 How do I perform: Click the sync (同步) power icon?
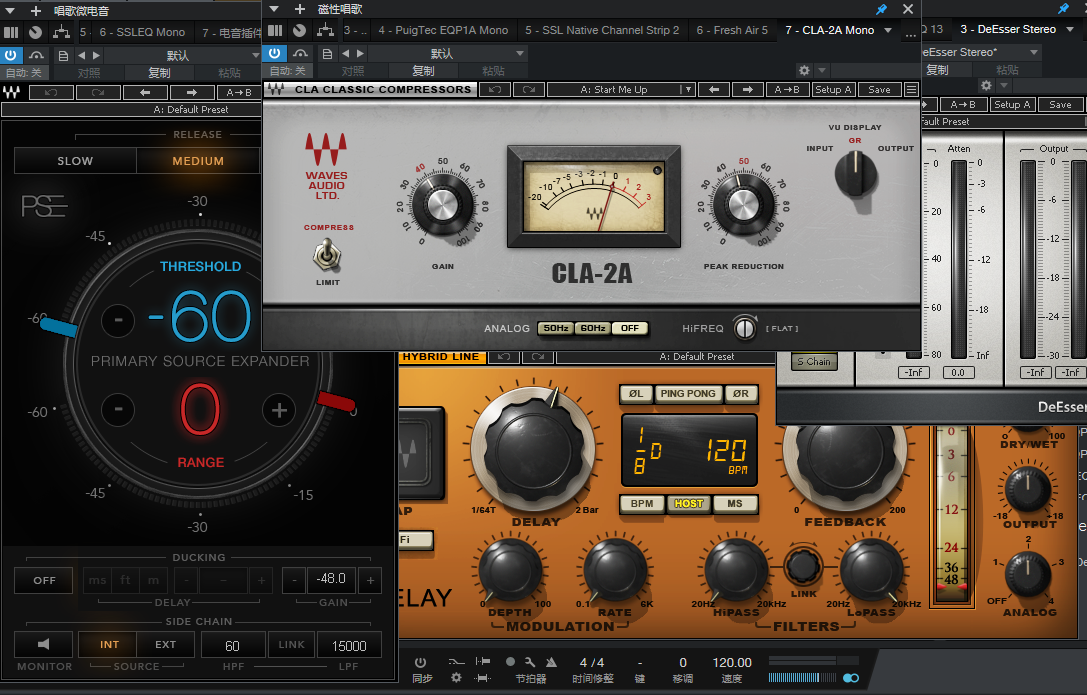pyautogui.click(x=420, y=662)
